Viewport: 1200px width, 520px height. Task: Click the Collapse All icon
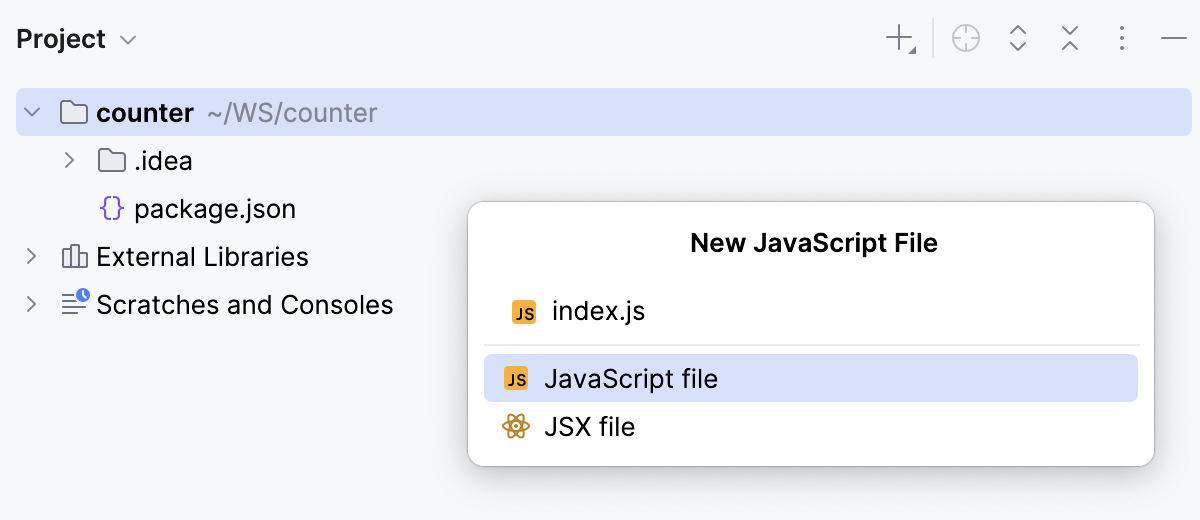[x=1070, y=39]
